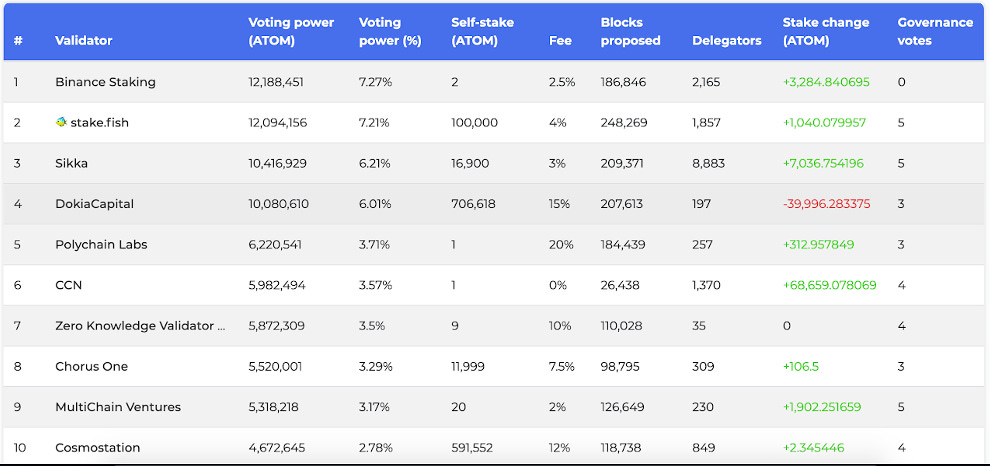Select Chorus One validator
The image size is (990, 466).
click(x=91, y=366)
